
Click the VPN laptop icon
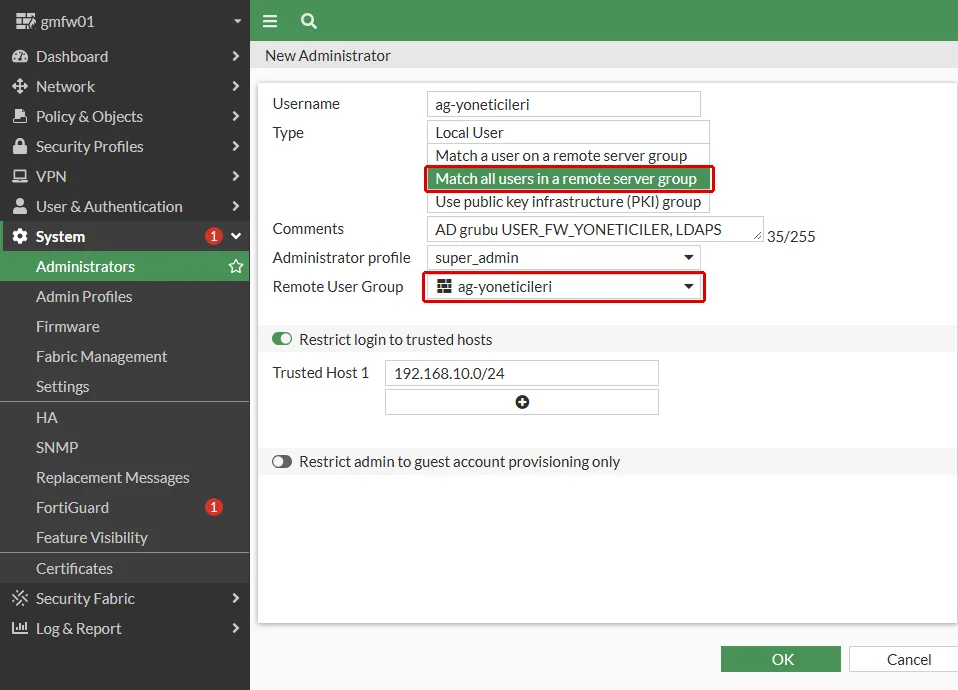[20, 176]
